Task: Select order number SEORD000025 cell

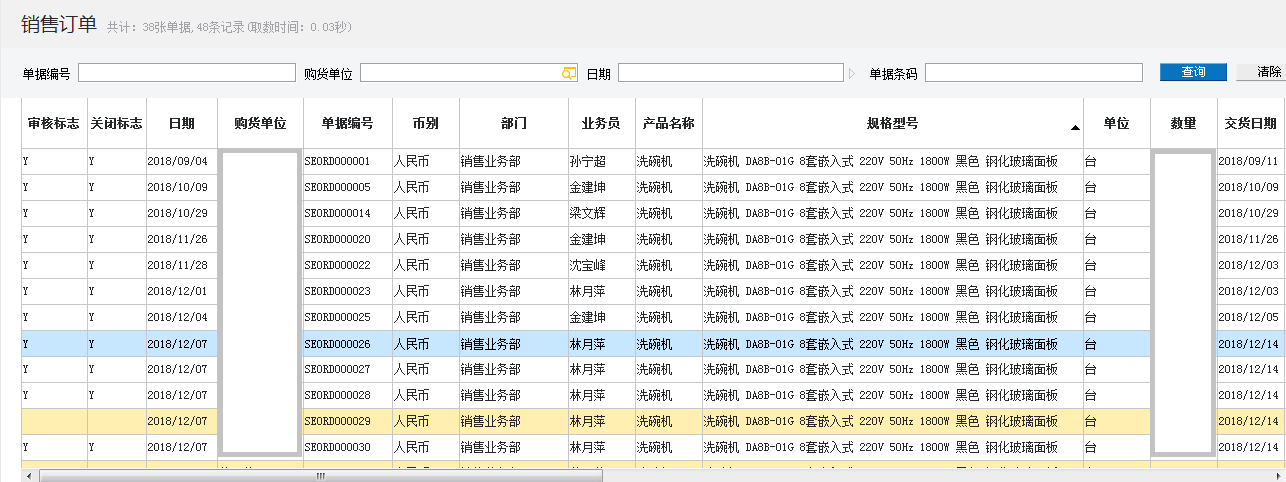Action: (347, 318)
